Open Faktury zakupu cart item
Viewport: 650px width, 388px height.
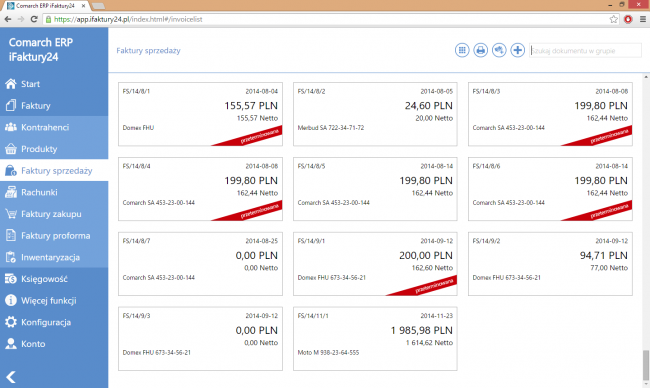click(x=54, y=214)
